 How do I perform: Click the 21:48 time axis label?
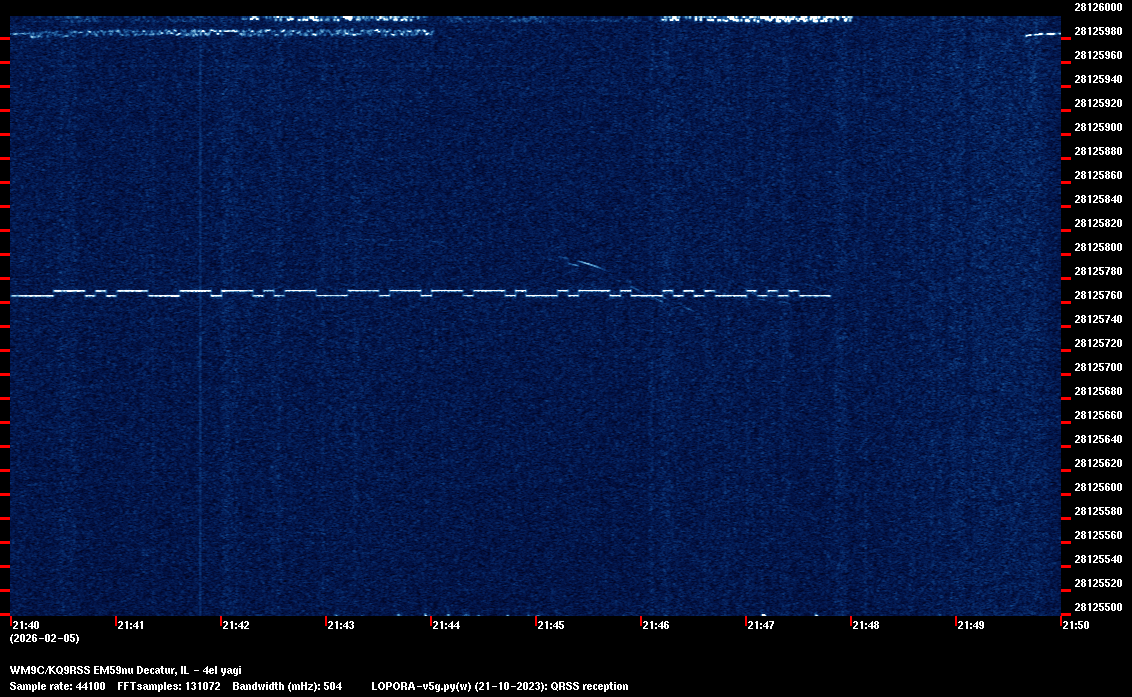pos(866,625)
